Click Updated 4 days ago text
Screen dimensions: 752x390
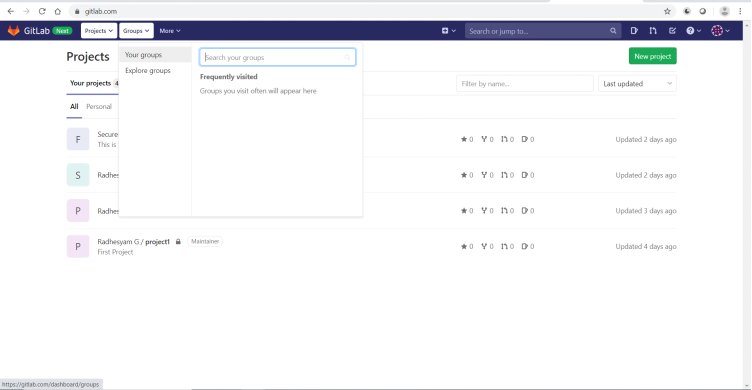(x=646, y=247)
